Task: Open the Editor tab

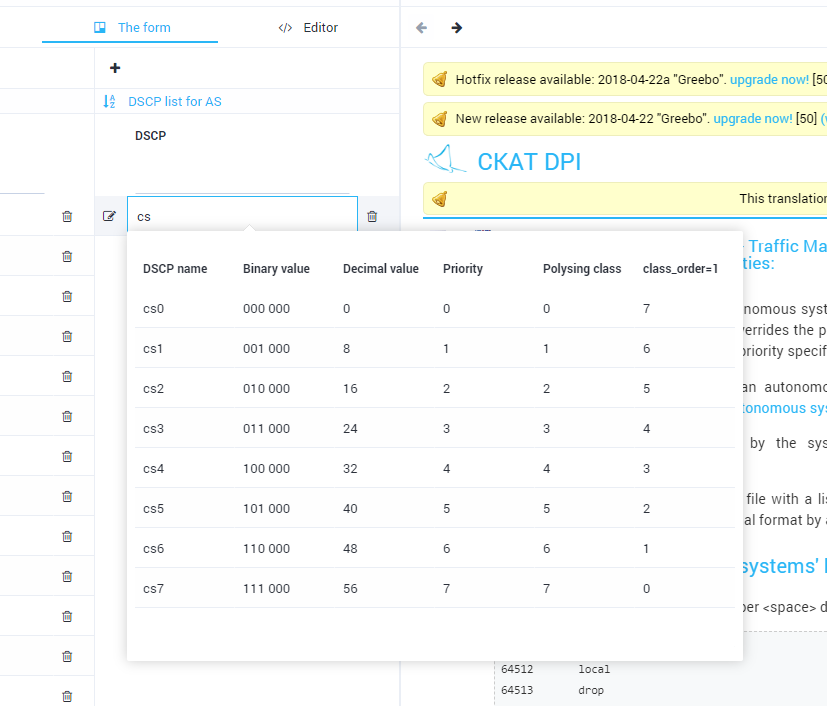Action: (308, 28)
